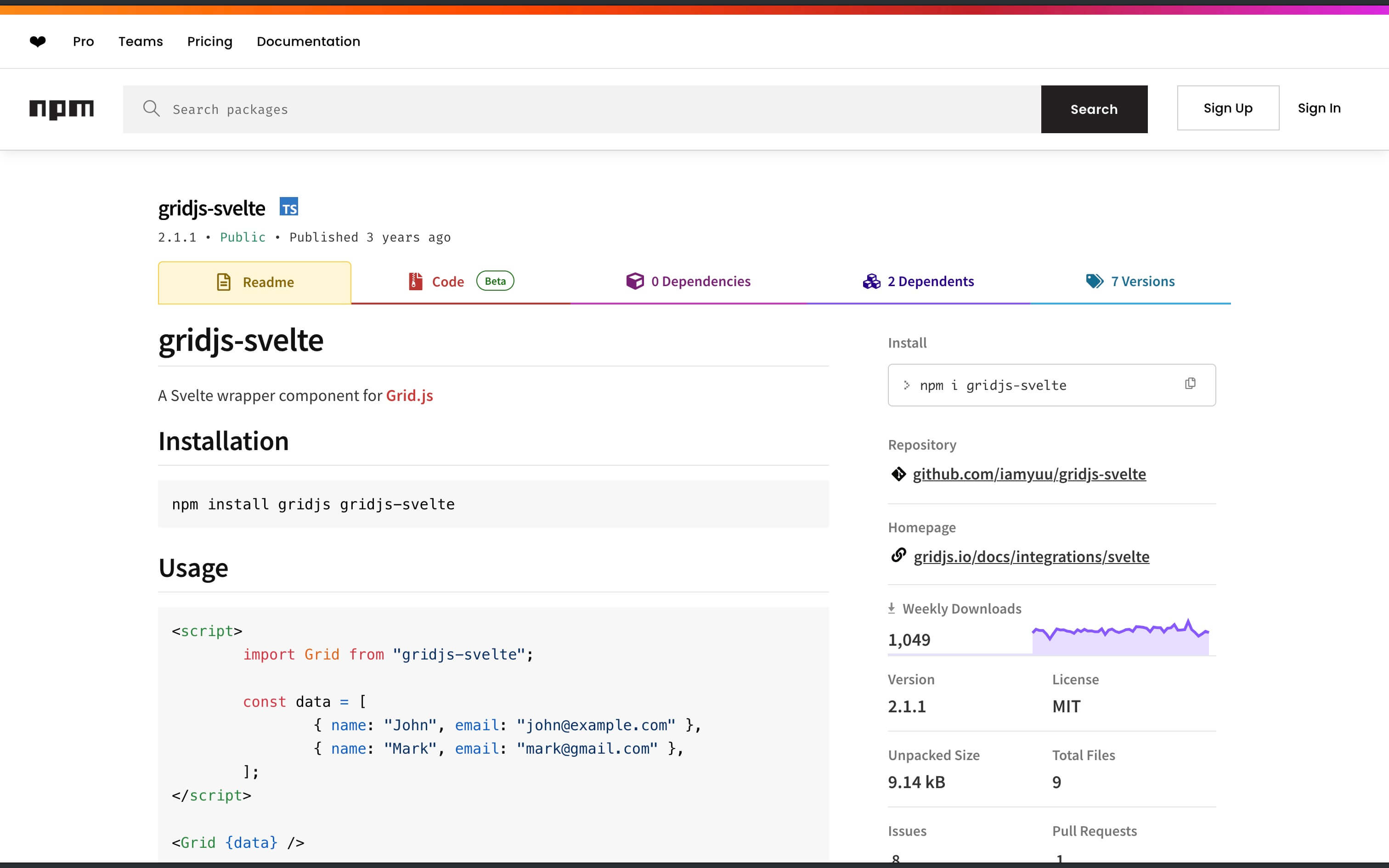Click the document icon on the Readme tab
Viewport: 1389px width, 868px height.
point(223,281)
